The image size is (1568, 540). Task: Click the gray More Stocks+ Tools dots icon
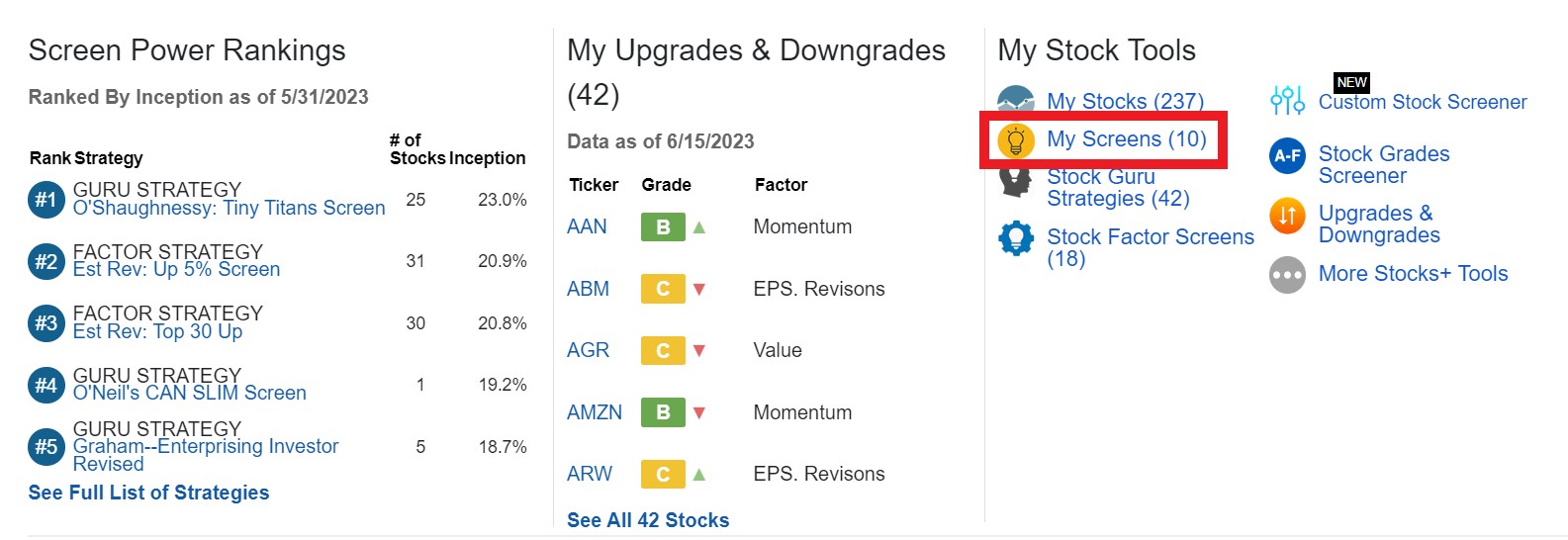[1287, 275]
